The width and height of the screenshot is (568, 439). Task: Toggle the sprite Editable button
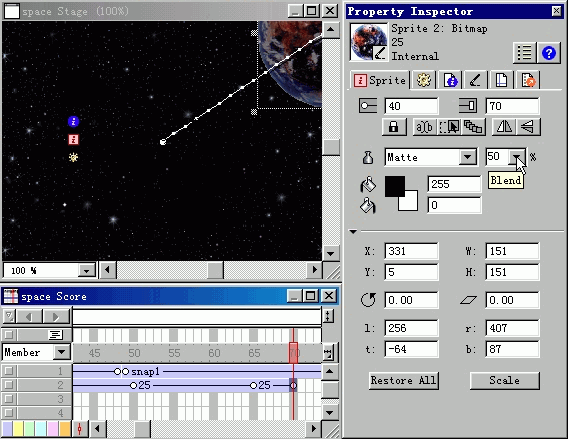tap(424, 126)
